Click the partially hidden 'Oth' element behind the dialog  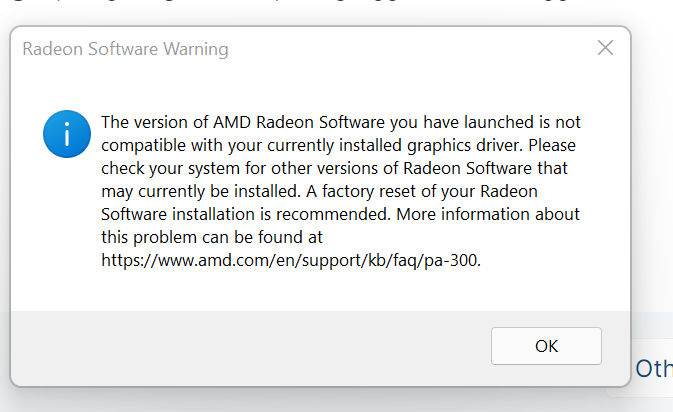653,368
